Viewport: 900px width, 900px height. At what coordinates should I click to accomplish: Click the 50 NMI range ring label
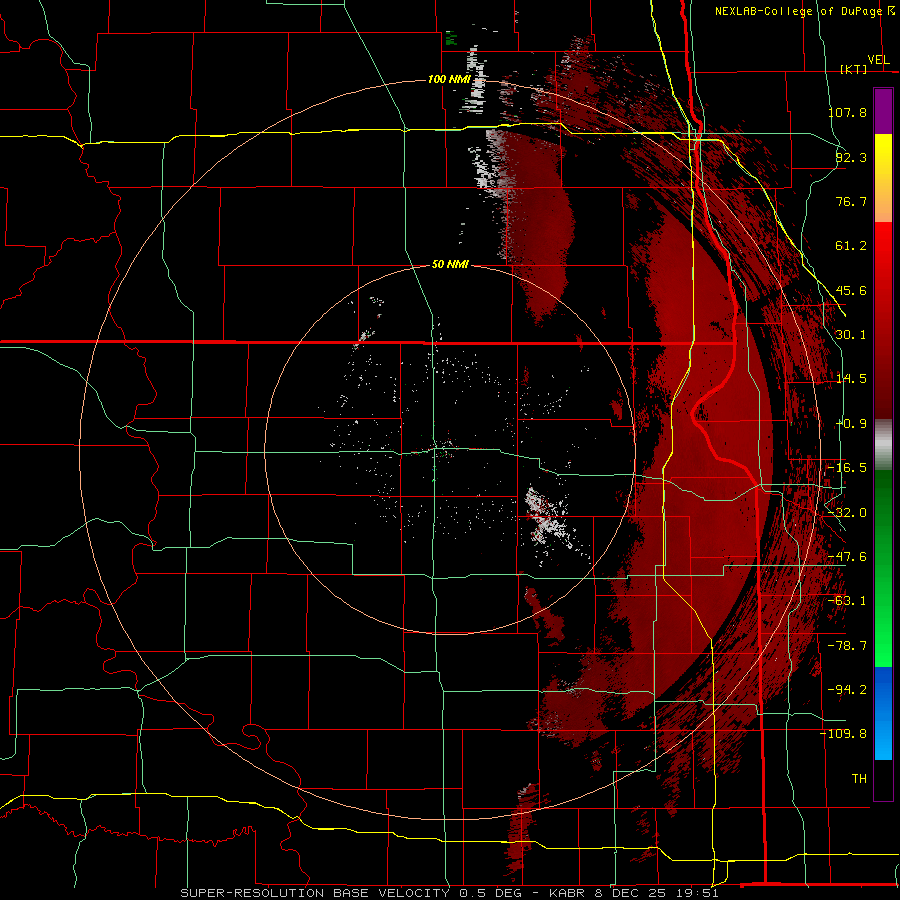point(450,264)
